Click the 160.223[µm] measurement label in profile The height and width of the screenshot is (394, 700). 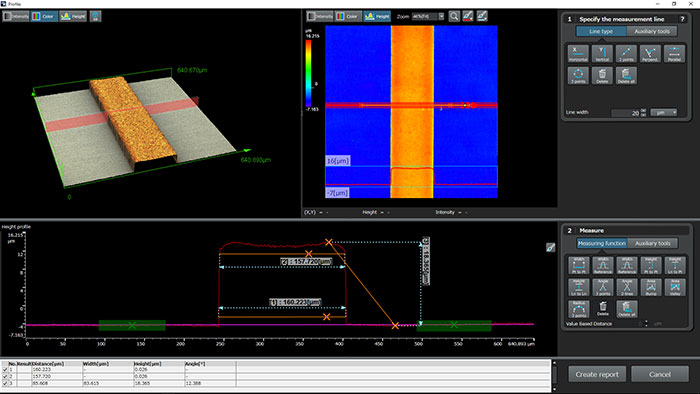[296, 302]
